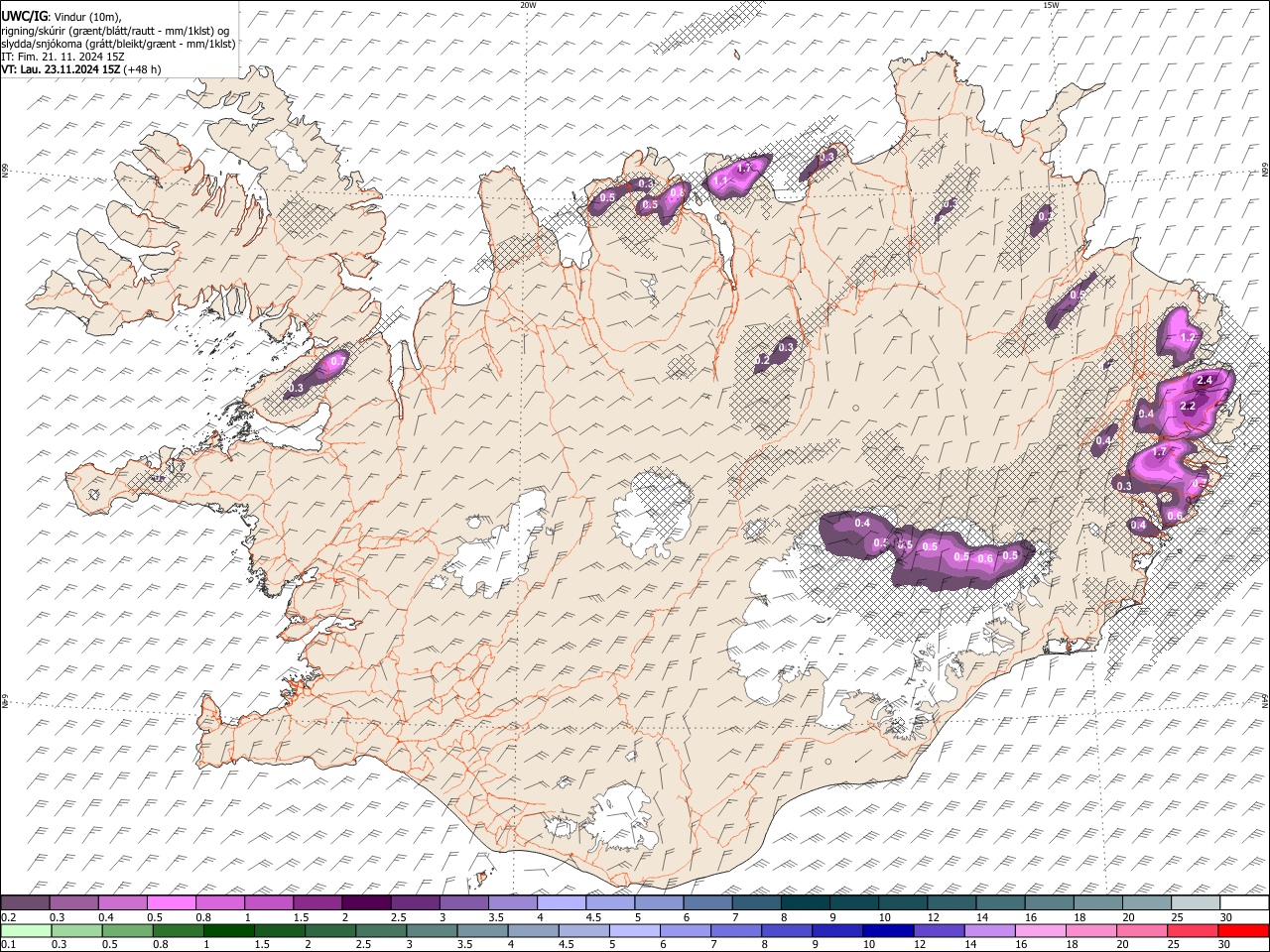Click the lower legend swatch starting at 7
This screenshot has width=1270, height=952.
[x=735, y=930]
